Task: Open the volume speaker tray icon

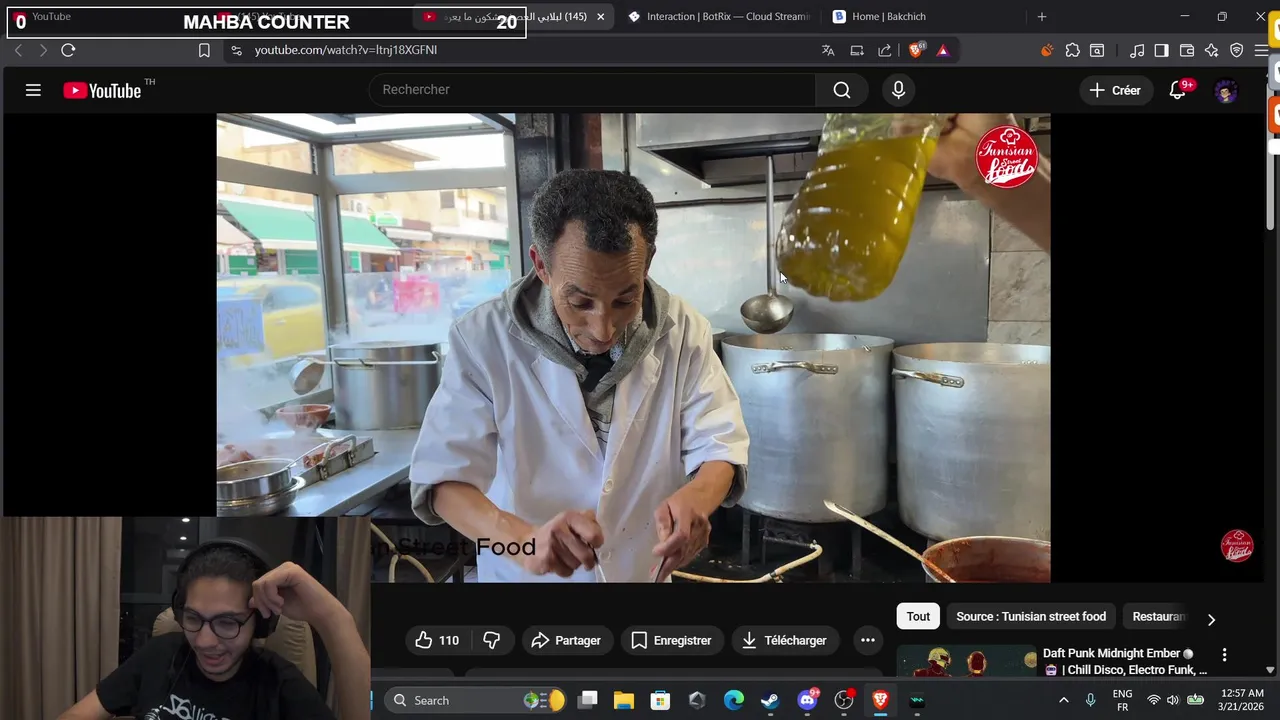Action: (1173, 700)
